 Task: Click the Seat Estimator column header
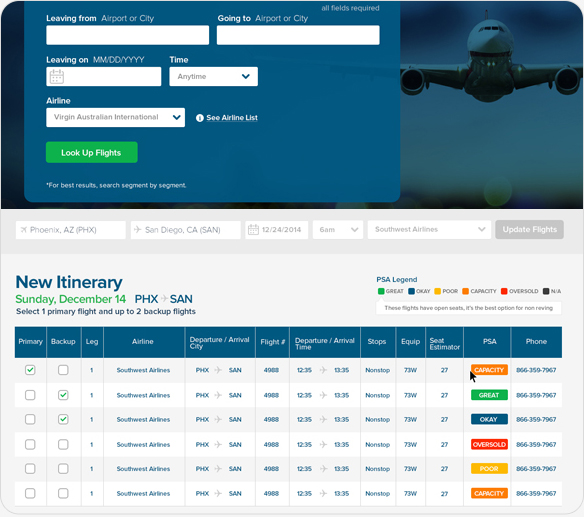click(444, 343)
